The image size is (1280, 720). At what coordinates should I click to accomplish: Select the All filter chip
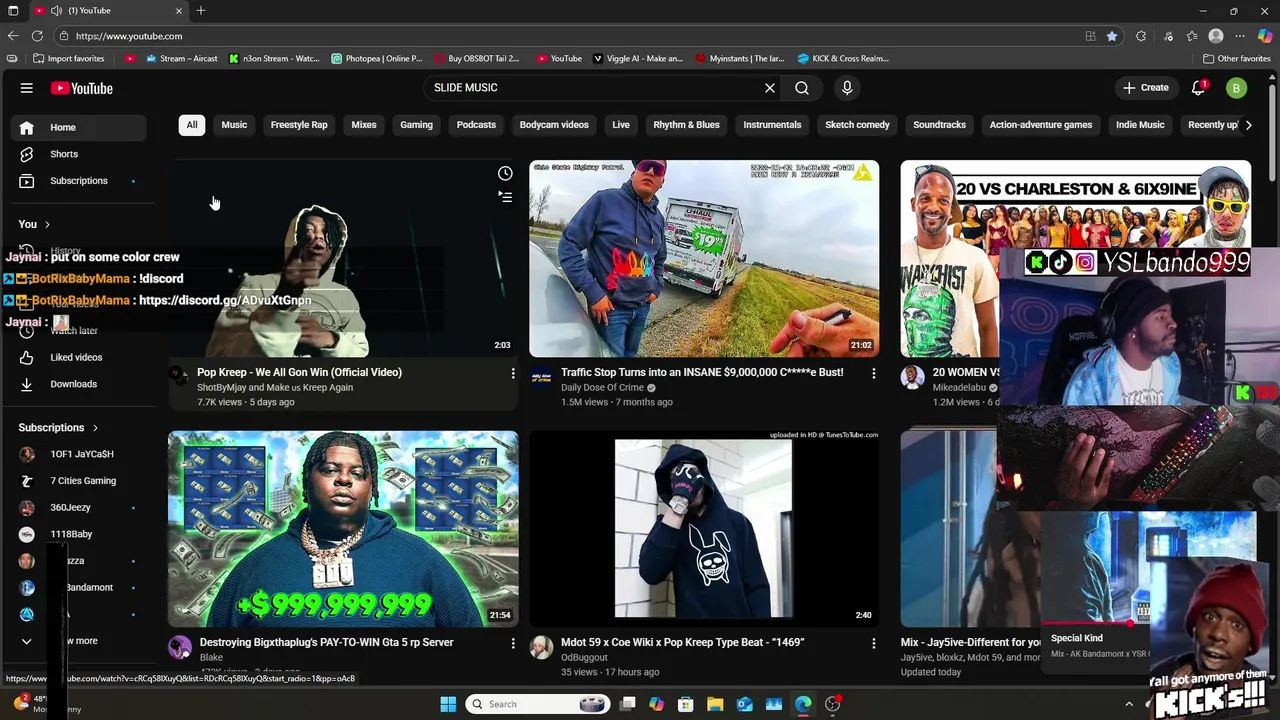pos(191,125)
